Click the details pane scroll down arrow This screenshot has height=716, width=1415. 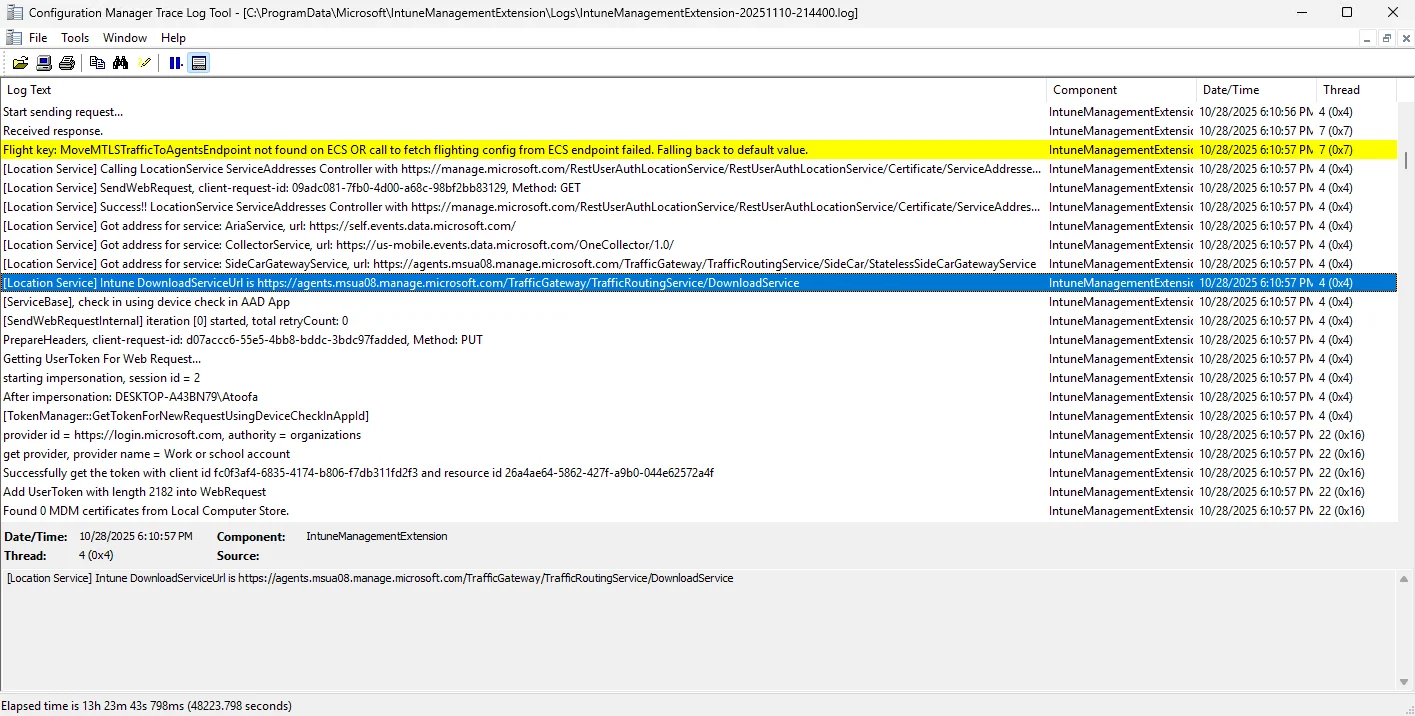[1405, 682]
